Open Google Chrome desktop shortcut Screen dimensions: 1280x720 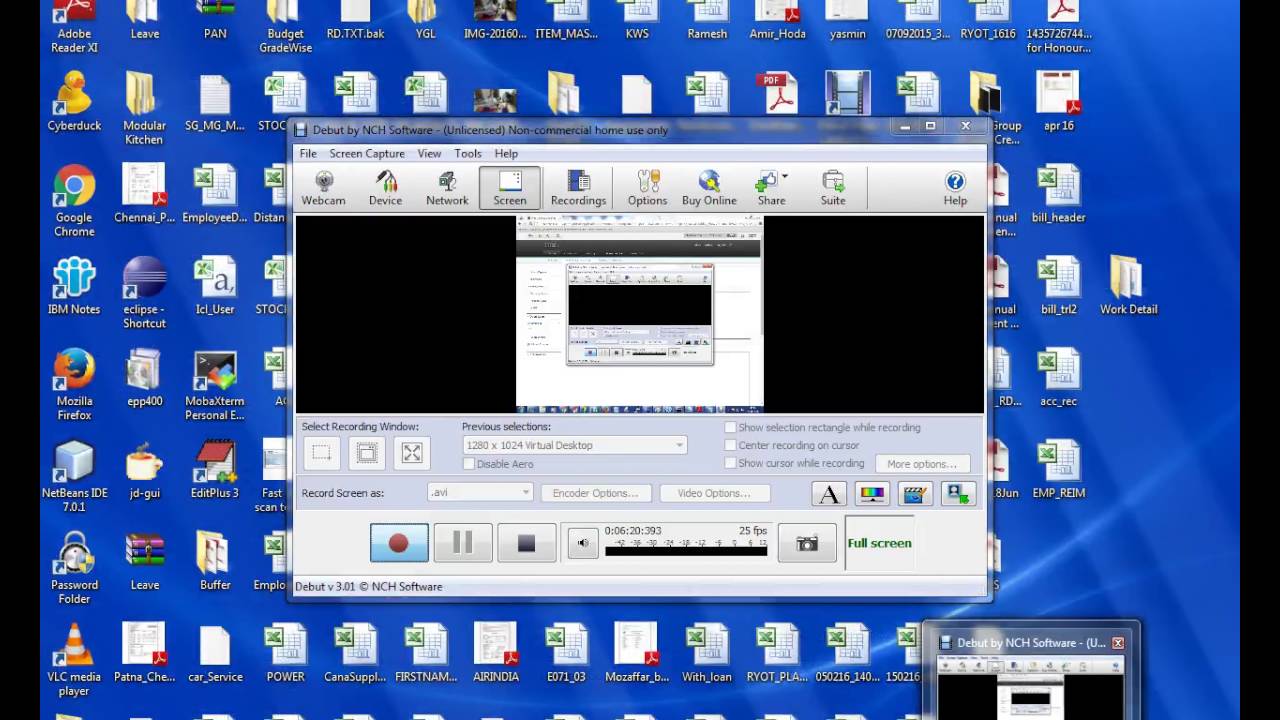pos(74,200)
